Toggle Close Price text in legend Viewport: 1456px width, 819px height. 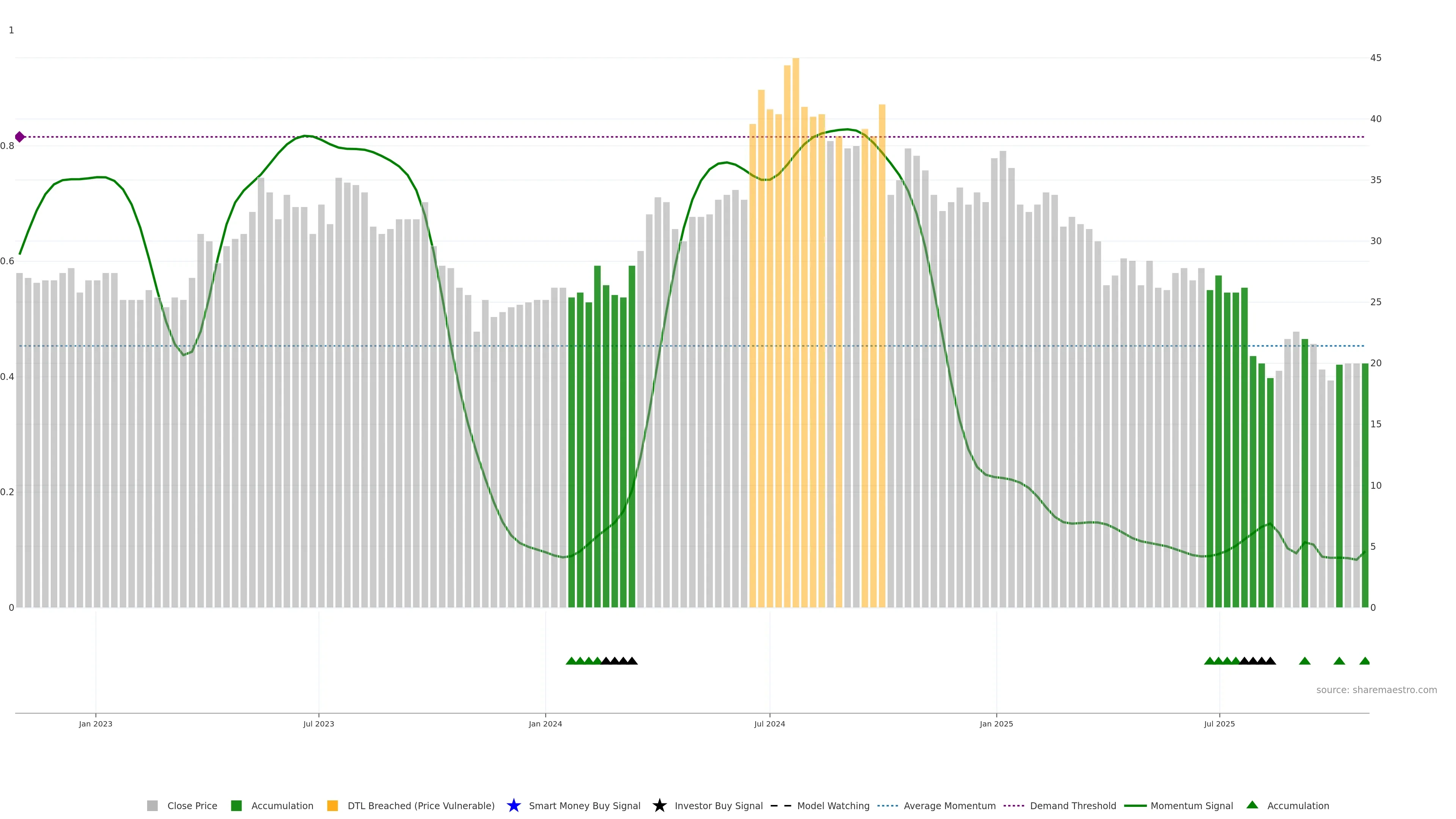192,805
